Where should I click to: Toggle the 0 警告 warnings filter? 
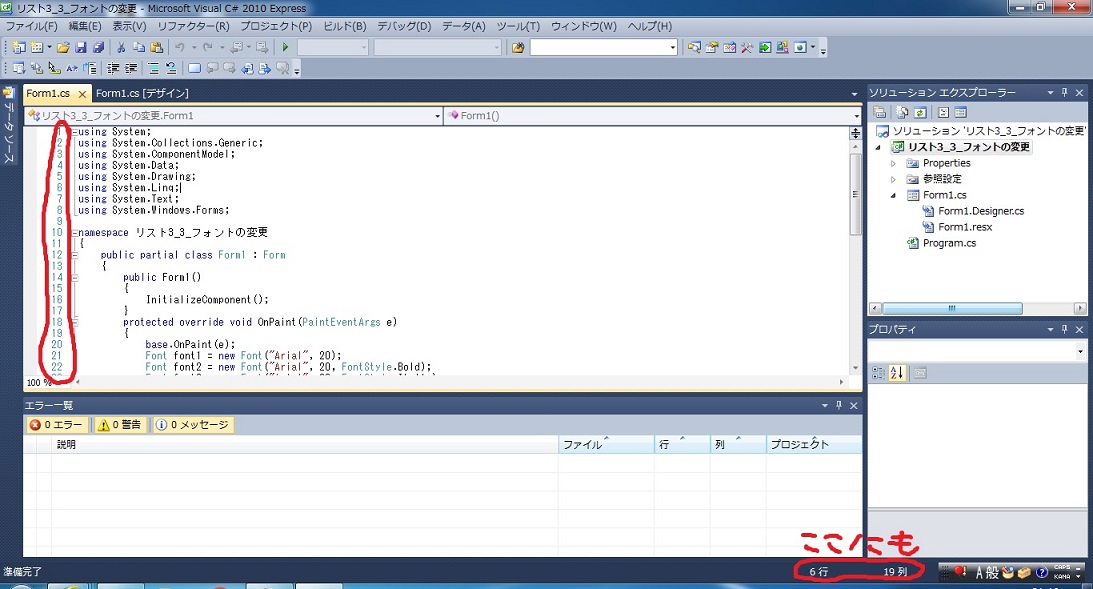click(119, 425)
